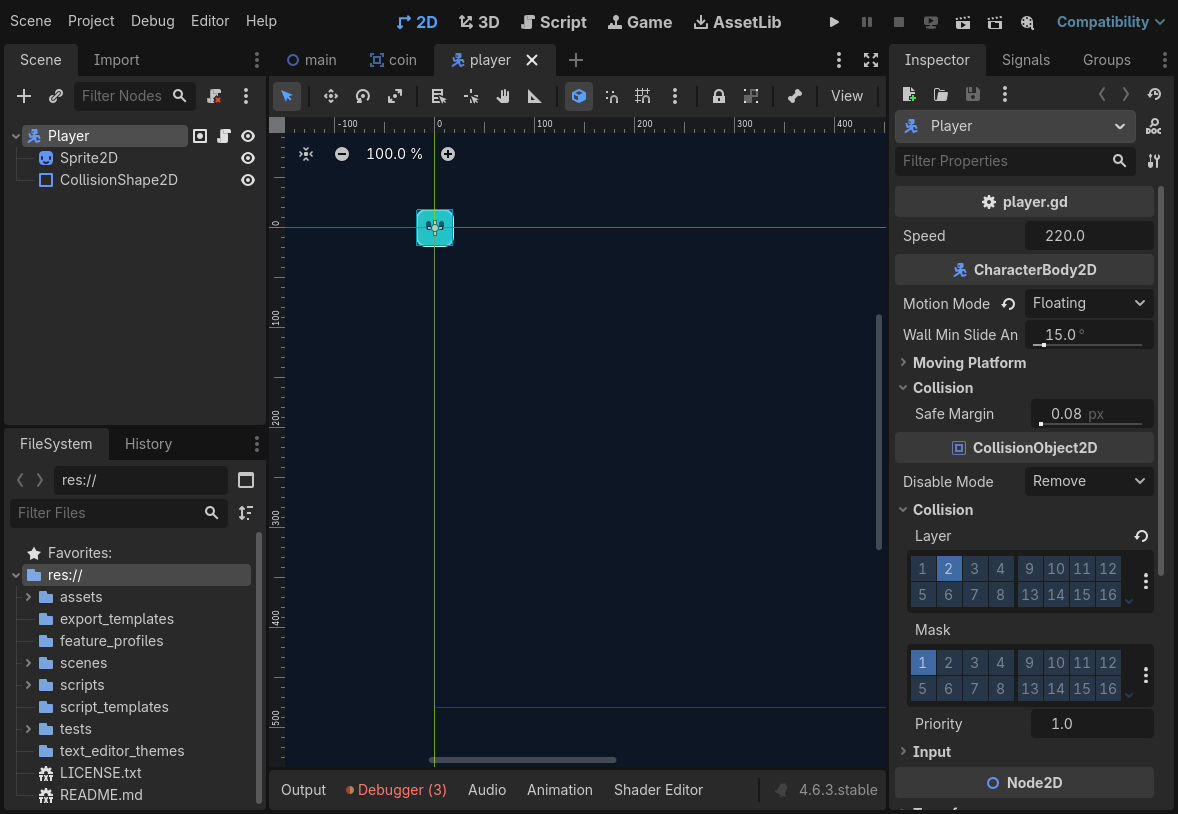Image resolution: width=1178 pixels, height=814 pixels.
Task: Toggle smart snap
Action: click(x=612, y=96)
